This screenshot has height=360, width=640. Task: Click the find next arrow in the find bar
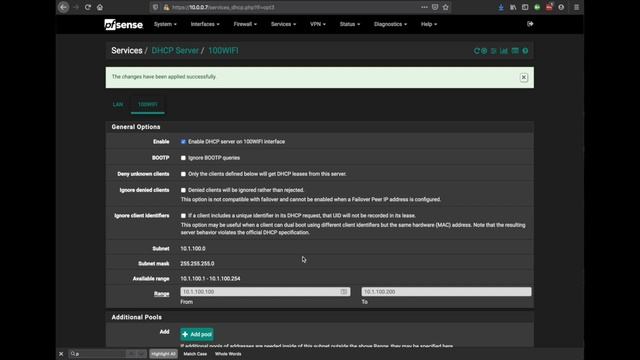click(x=141, y=354)
